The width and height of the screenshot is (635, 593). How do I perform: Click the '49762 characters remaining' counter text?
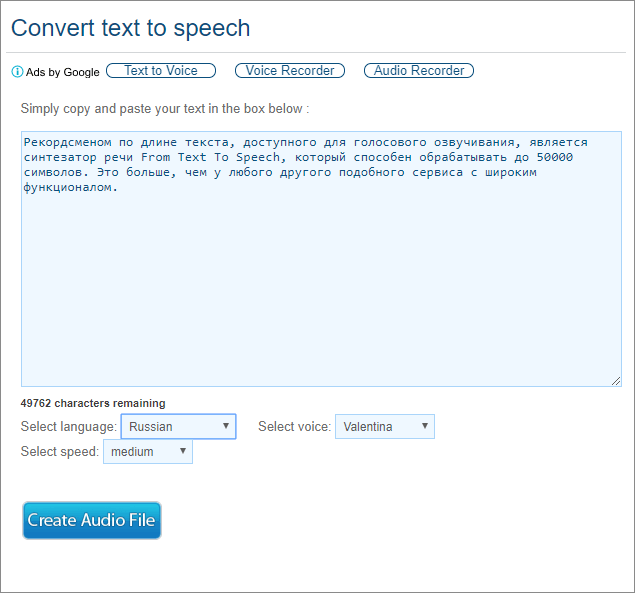click(x=93, y=403)
